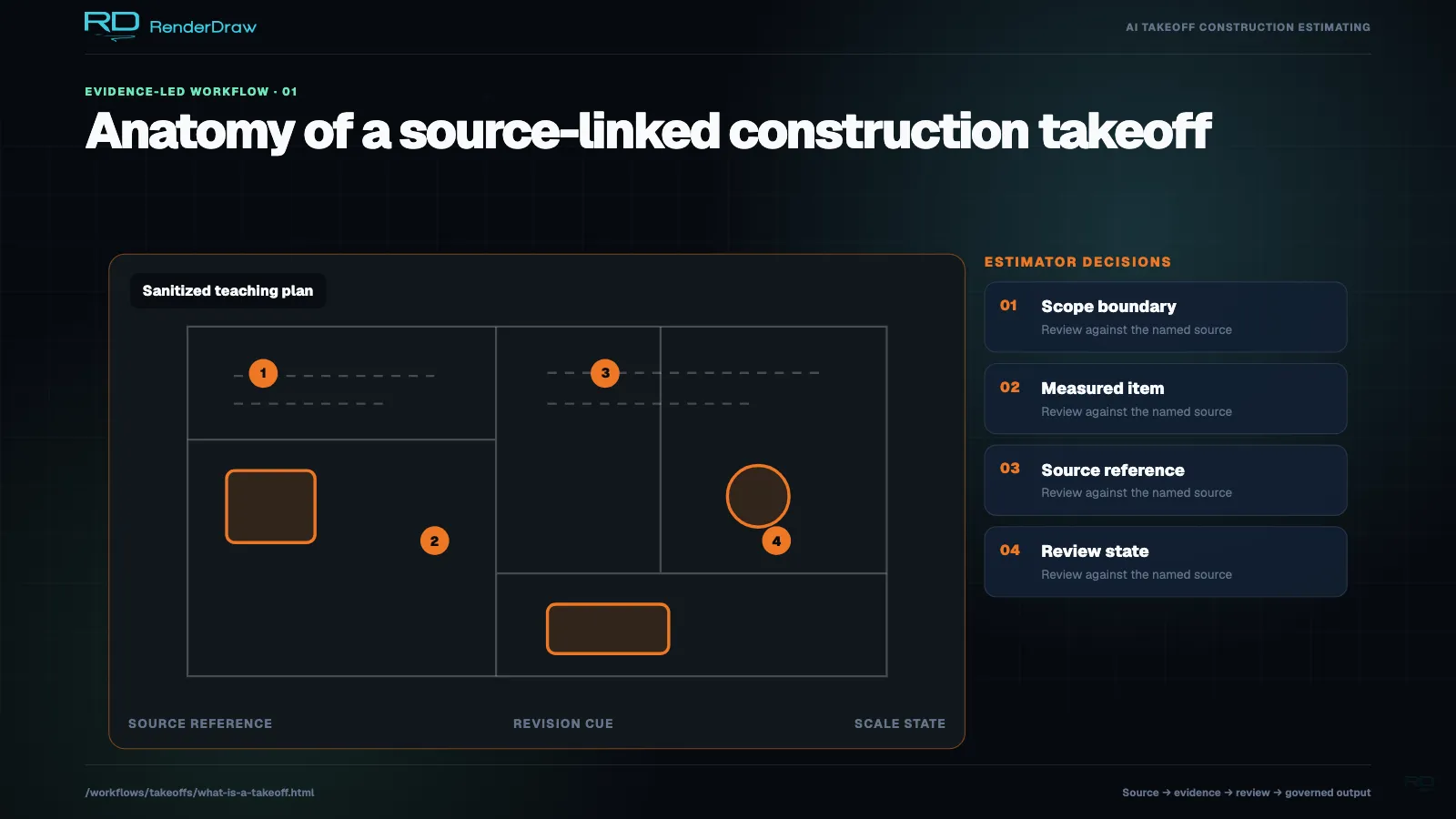This screenshot has height=819, width=1456.
Task: Open the Measured item decision card
Action: (x=1166, y=399)
